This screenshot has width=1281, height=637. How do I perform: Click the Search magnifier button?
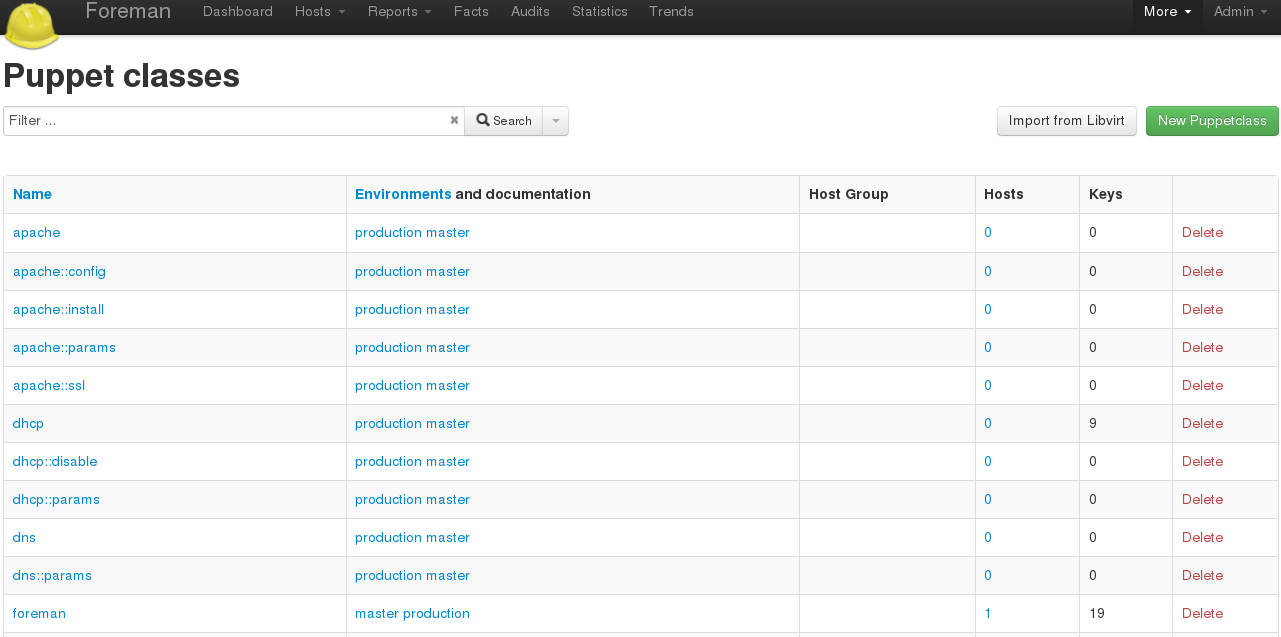point(504,121)
